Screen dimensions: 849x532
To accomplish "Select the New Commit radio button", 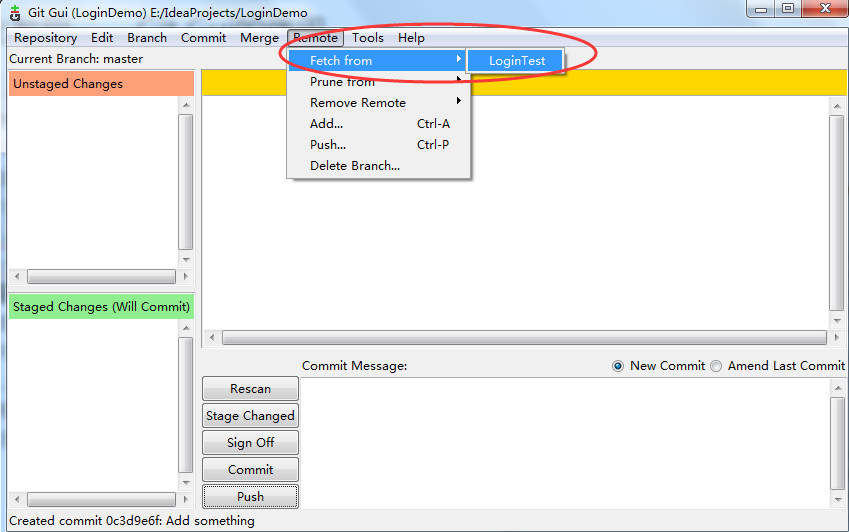I will [x=618, y=366].
